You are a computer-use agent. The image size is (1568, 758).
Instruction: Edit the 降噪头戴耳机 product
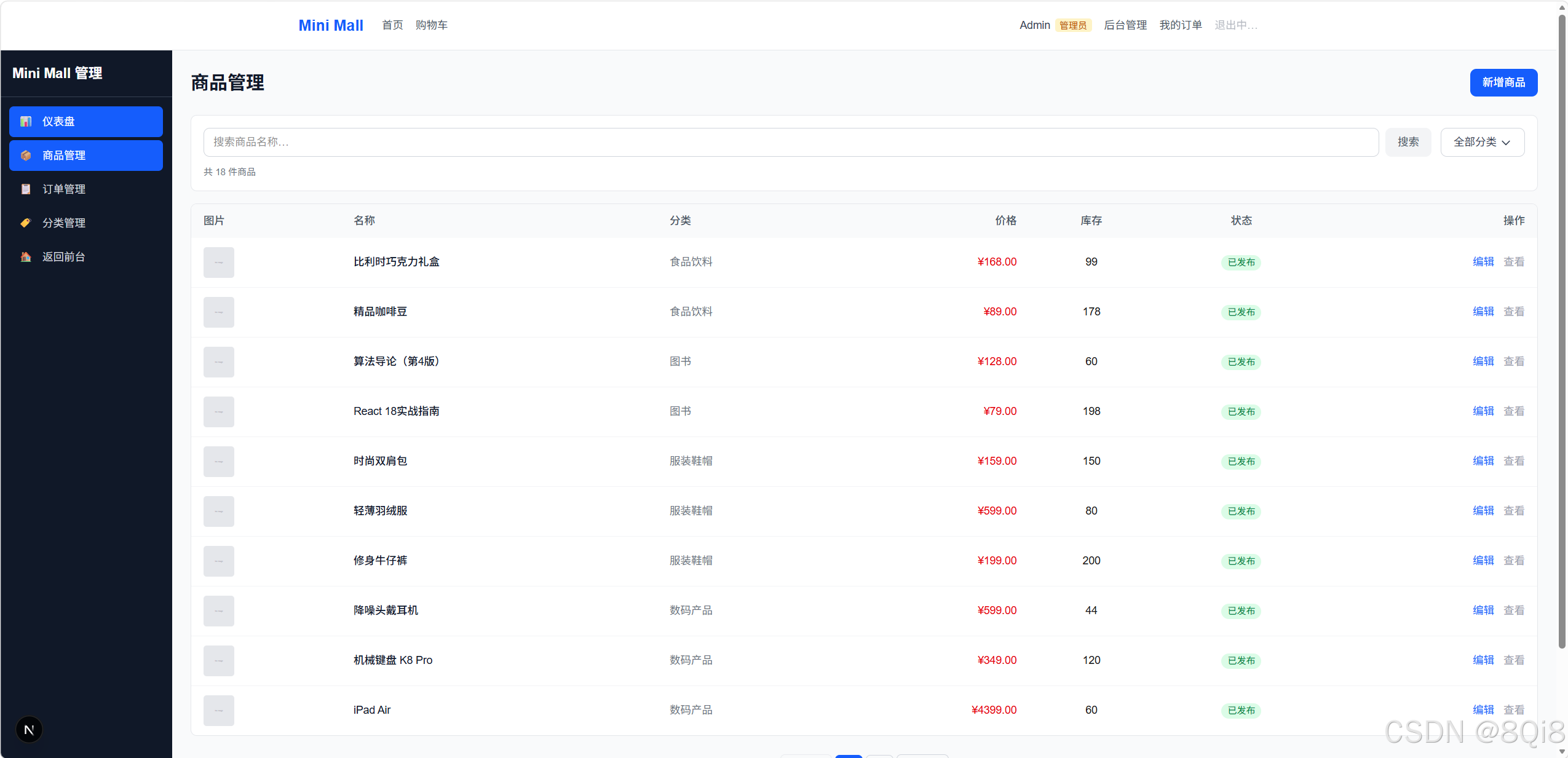point(1483,610)
